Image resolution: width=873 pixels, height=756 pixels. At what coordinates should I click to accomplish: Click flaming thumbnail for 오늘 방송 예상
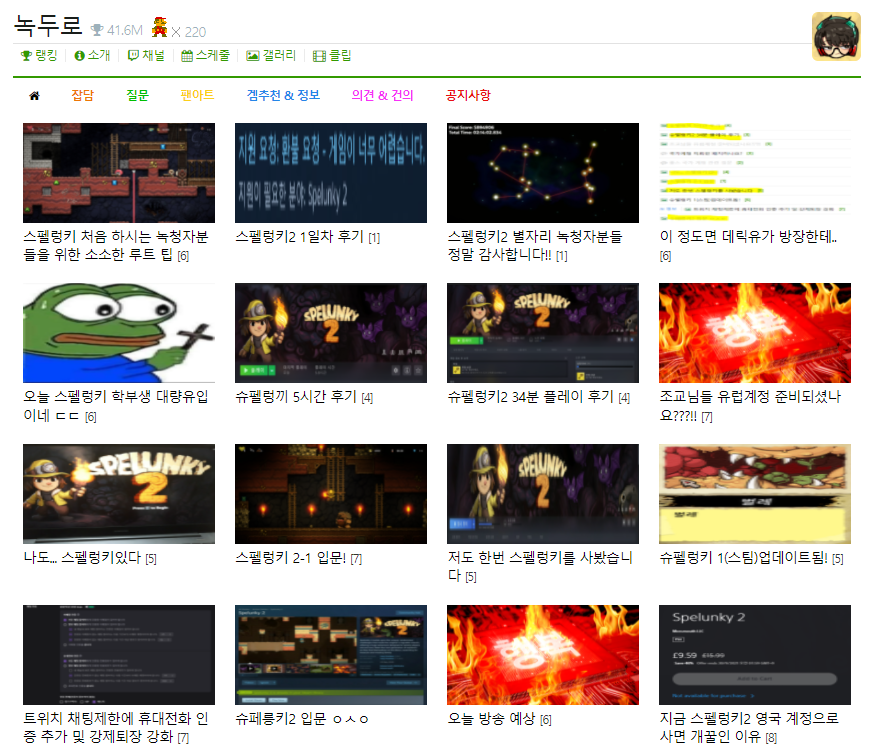point(543,655)
